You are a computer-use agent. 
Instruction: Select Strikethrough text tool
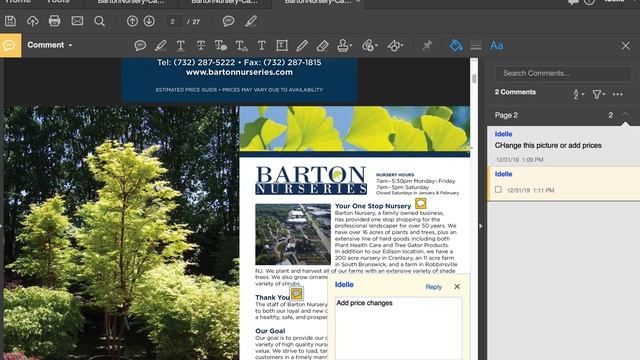click(200, 45)
